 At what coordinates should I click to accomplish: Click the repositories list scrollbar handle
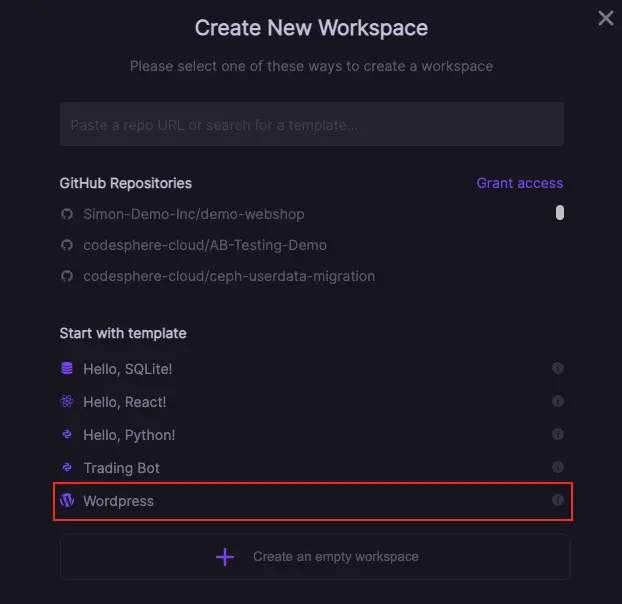(x=560, y=212)
